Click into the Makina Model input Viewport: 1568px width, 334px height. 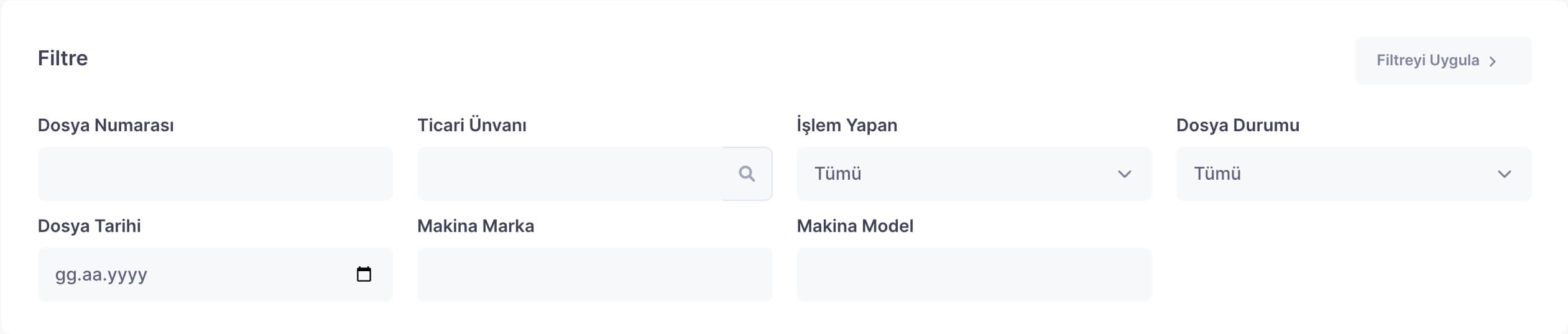tap(974, 274)
